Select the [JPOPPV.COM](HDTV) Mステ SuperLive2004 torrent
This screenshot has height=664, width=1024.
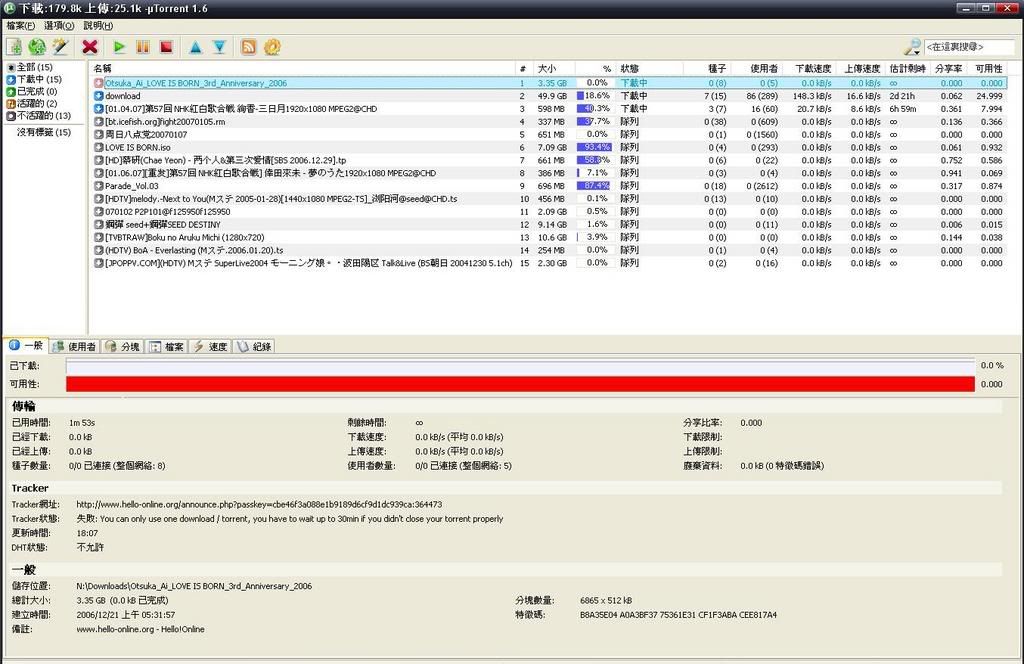(x=549, y=263)
